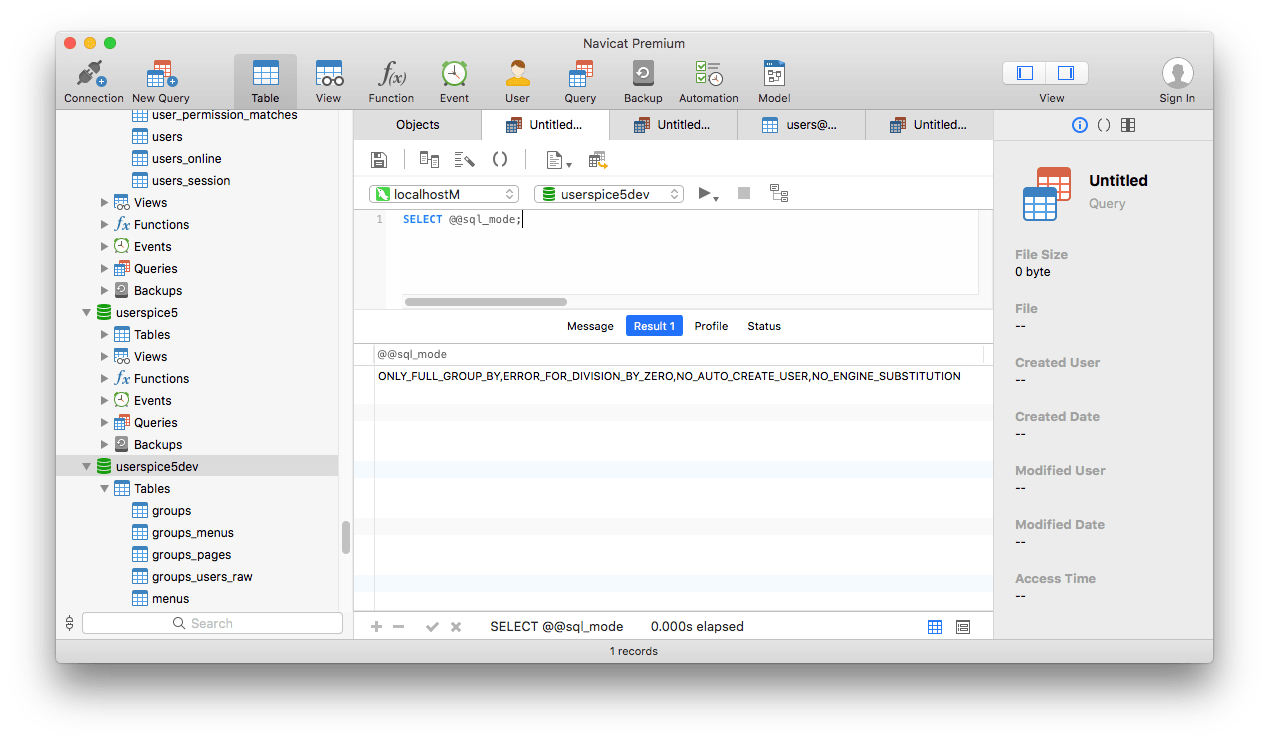Expand Functions under userspice5

(104, 379)
